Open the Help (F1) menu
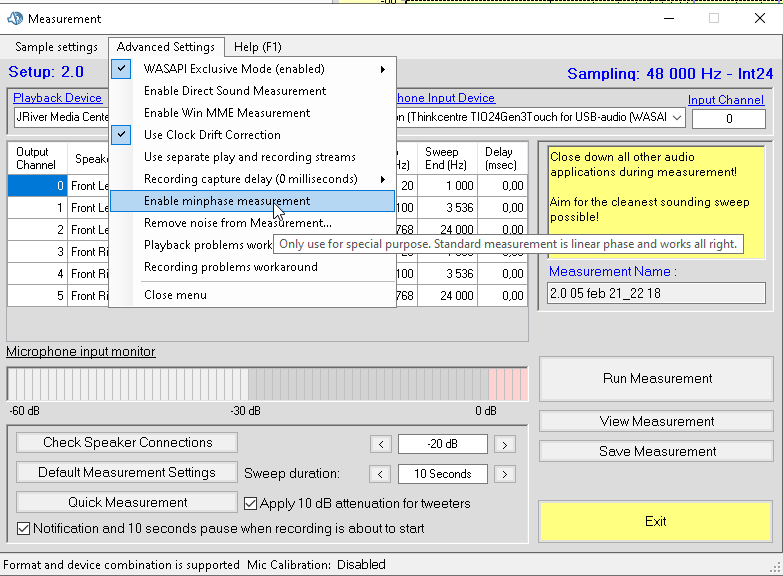The width and height of the screenshot is (783, 576). (x=258, y=47)
